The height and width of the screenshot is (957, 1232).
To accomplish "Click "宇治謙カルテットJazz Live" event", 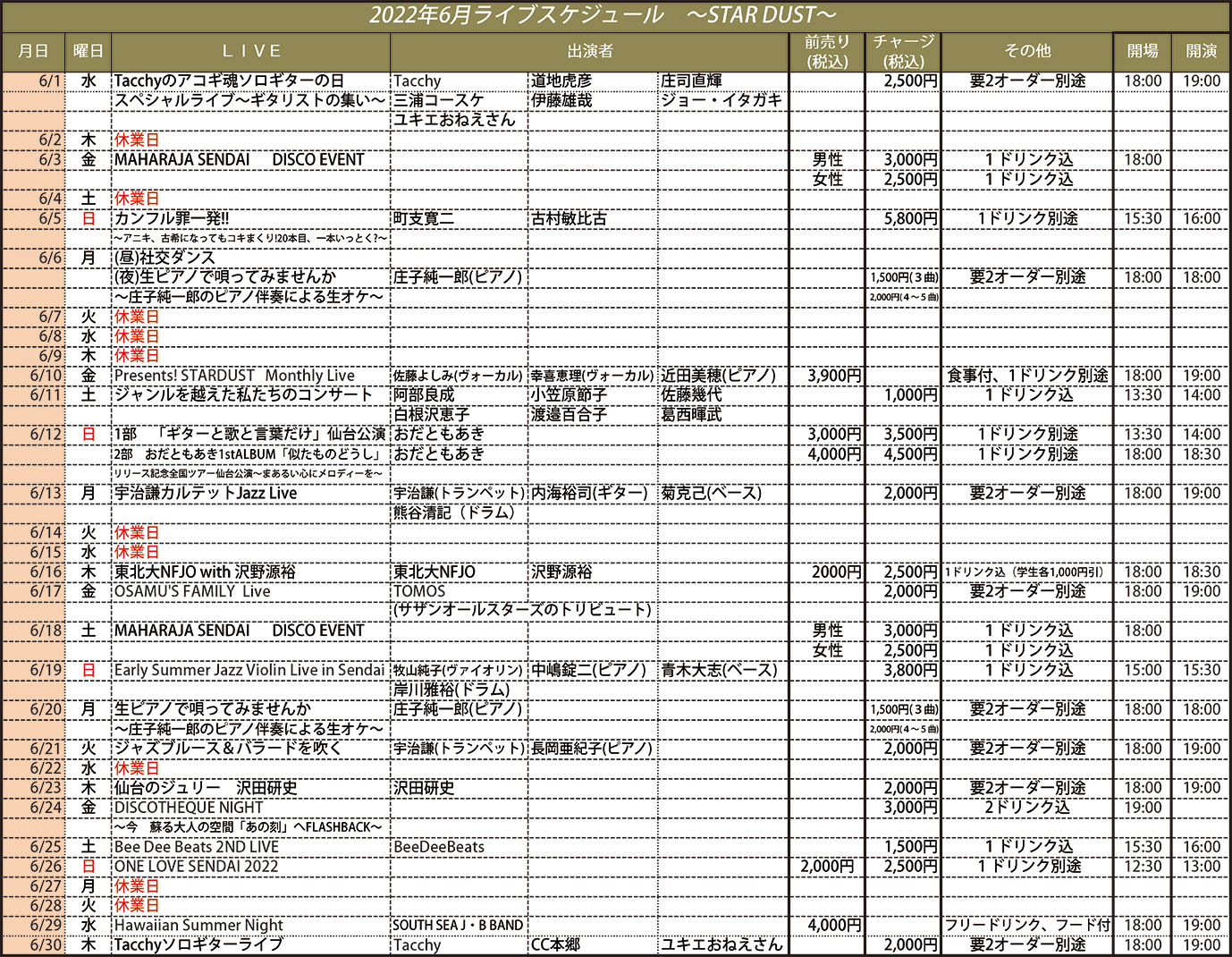I will pyautogui.click(x=206, y=493).
